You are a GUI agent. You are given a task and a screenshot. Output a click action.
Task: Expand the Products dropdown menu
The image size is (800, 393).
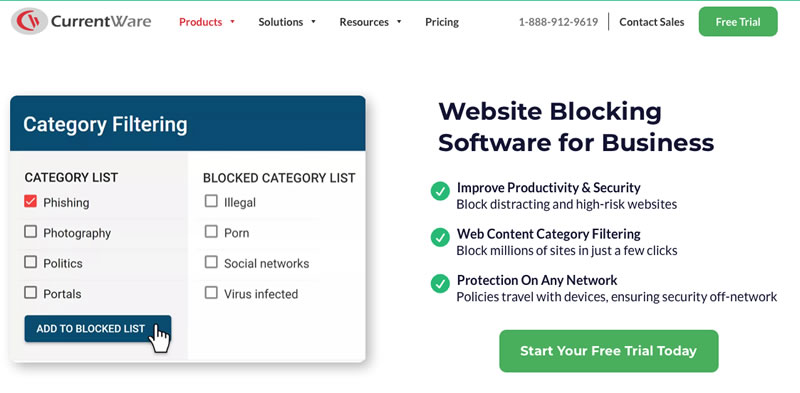coord(207,22)
